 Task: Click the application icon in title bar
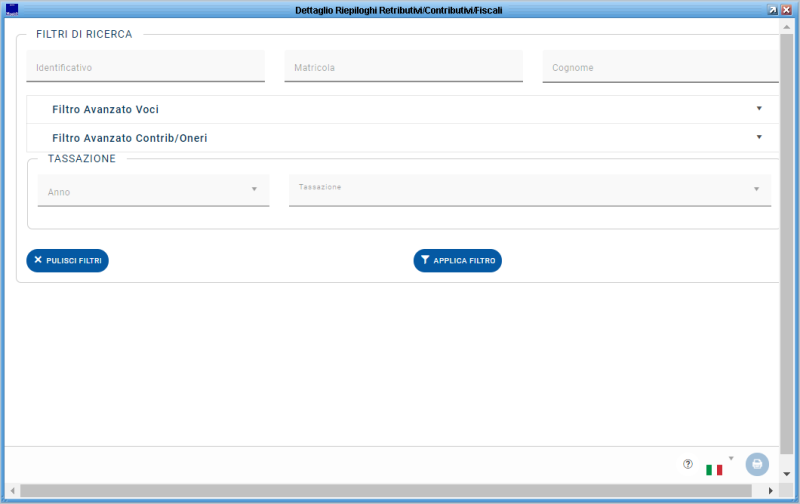(x=12, y=10)
